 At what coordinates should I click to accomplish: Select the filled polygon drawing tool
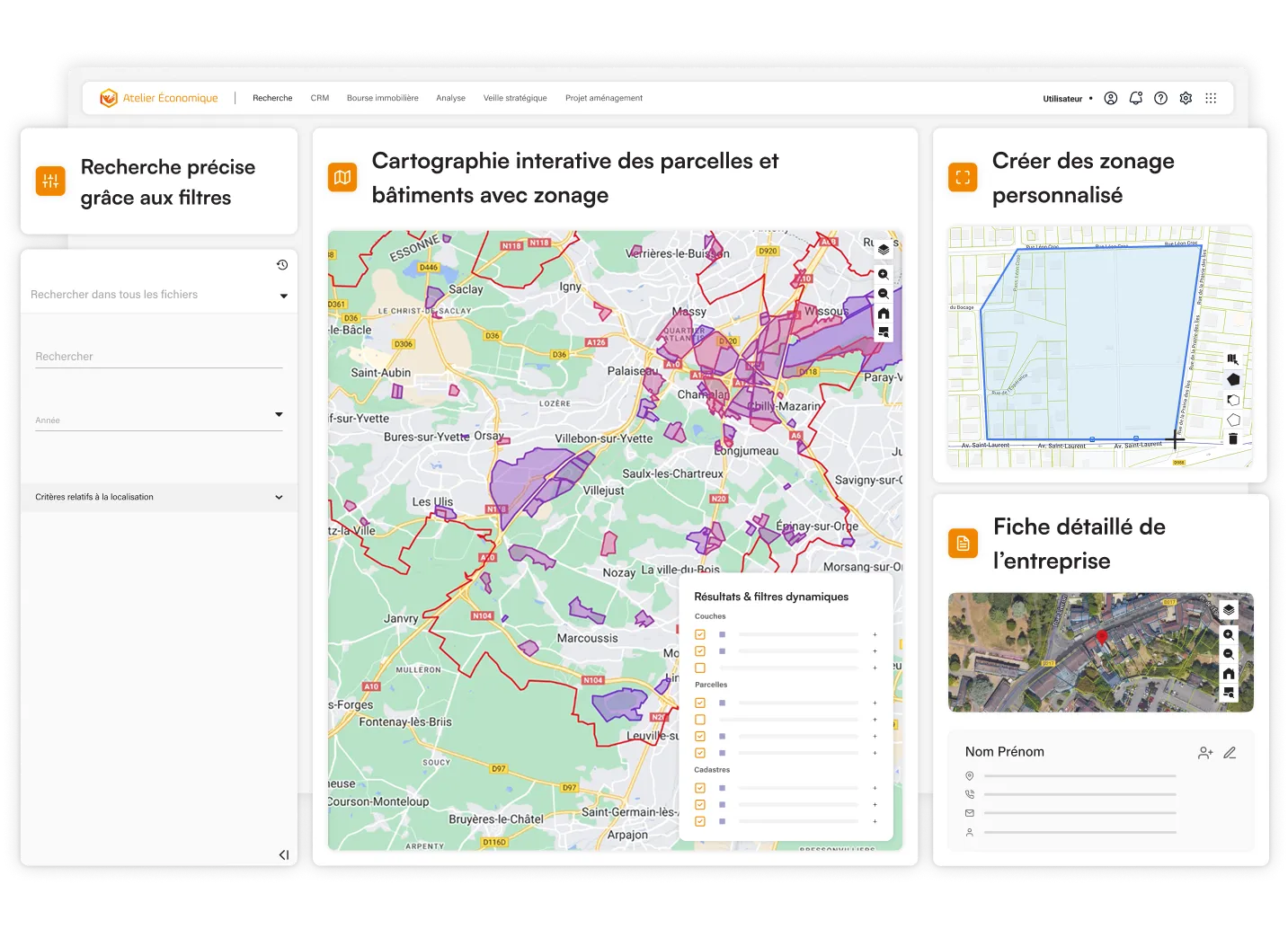click(x=1233, y=380)
